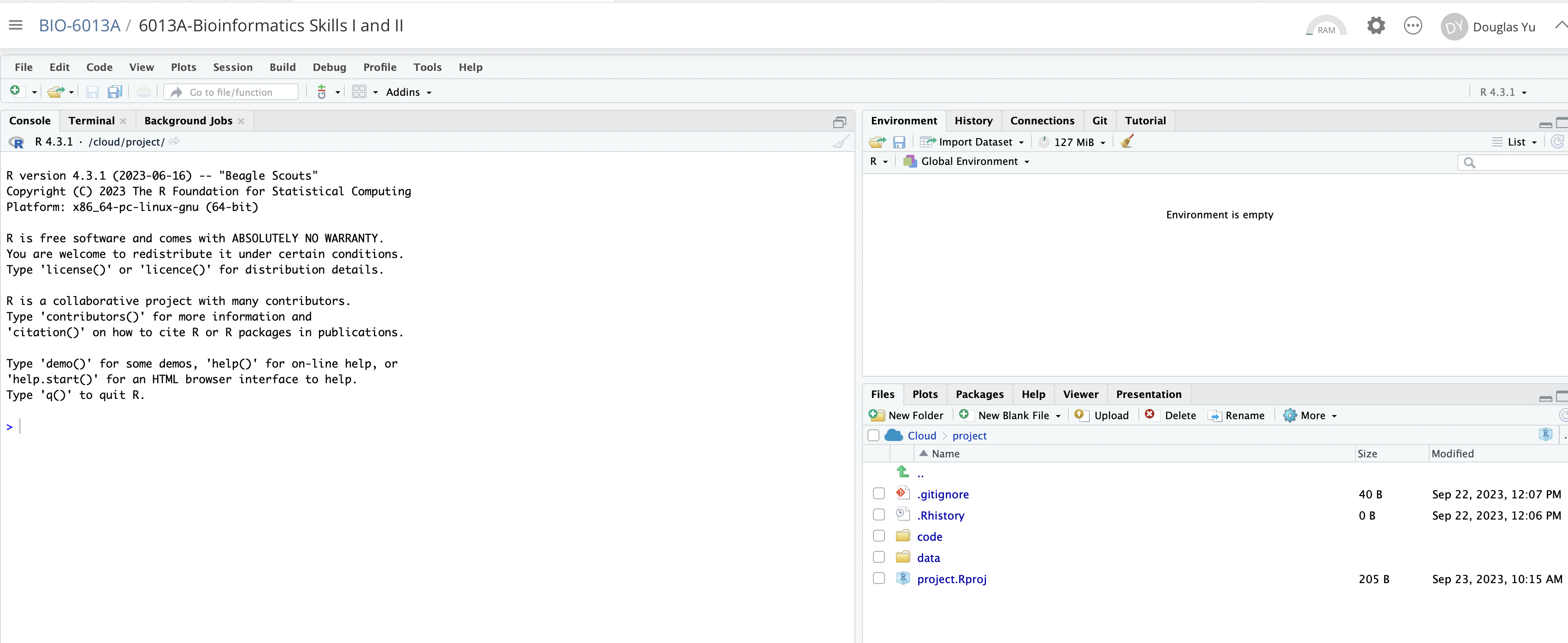Open project settings gear
The image size is (1568, 643).
[x=1376, y=25]
